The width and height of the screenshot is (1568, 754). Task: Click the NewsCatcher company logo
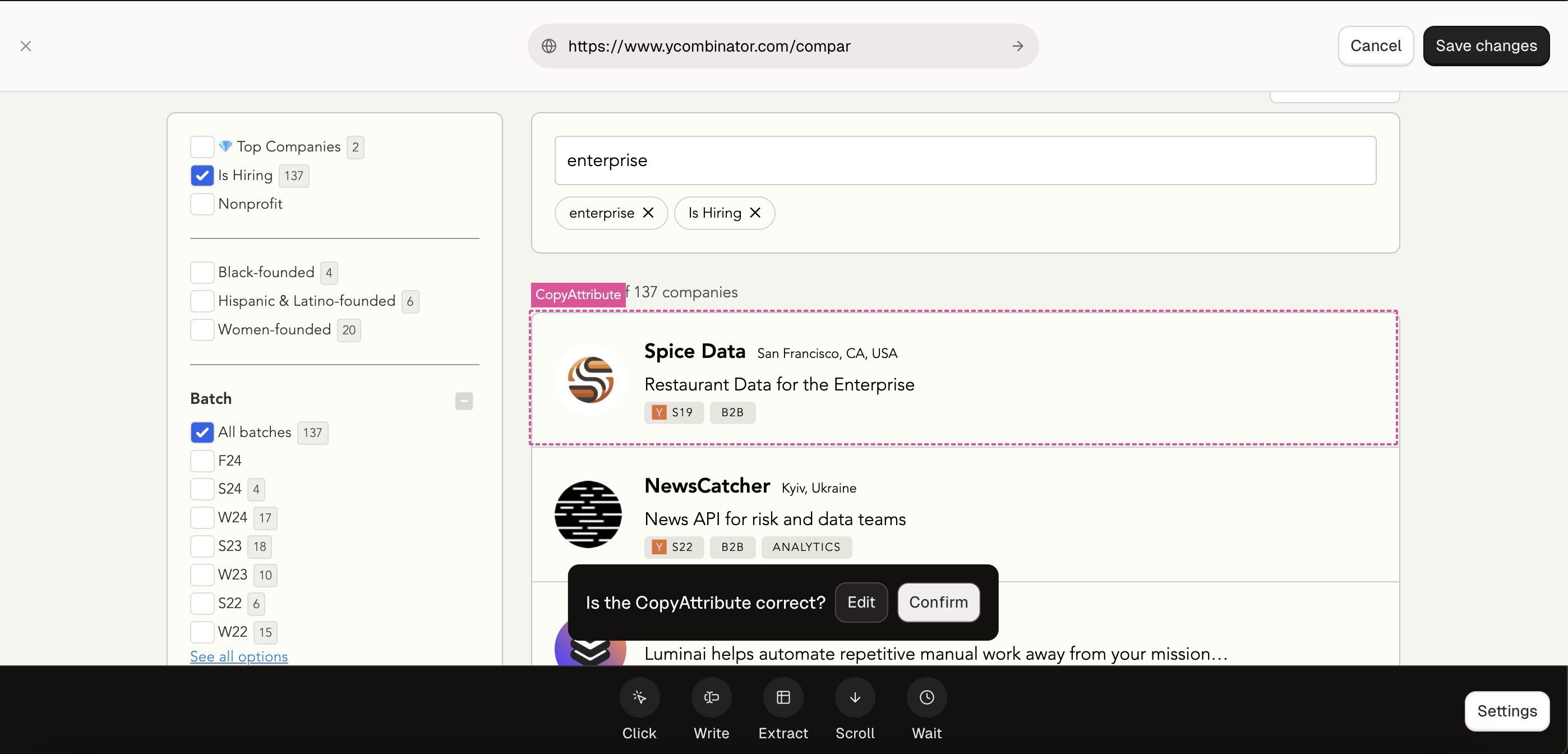tap(588, 514)
